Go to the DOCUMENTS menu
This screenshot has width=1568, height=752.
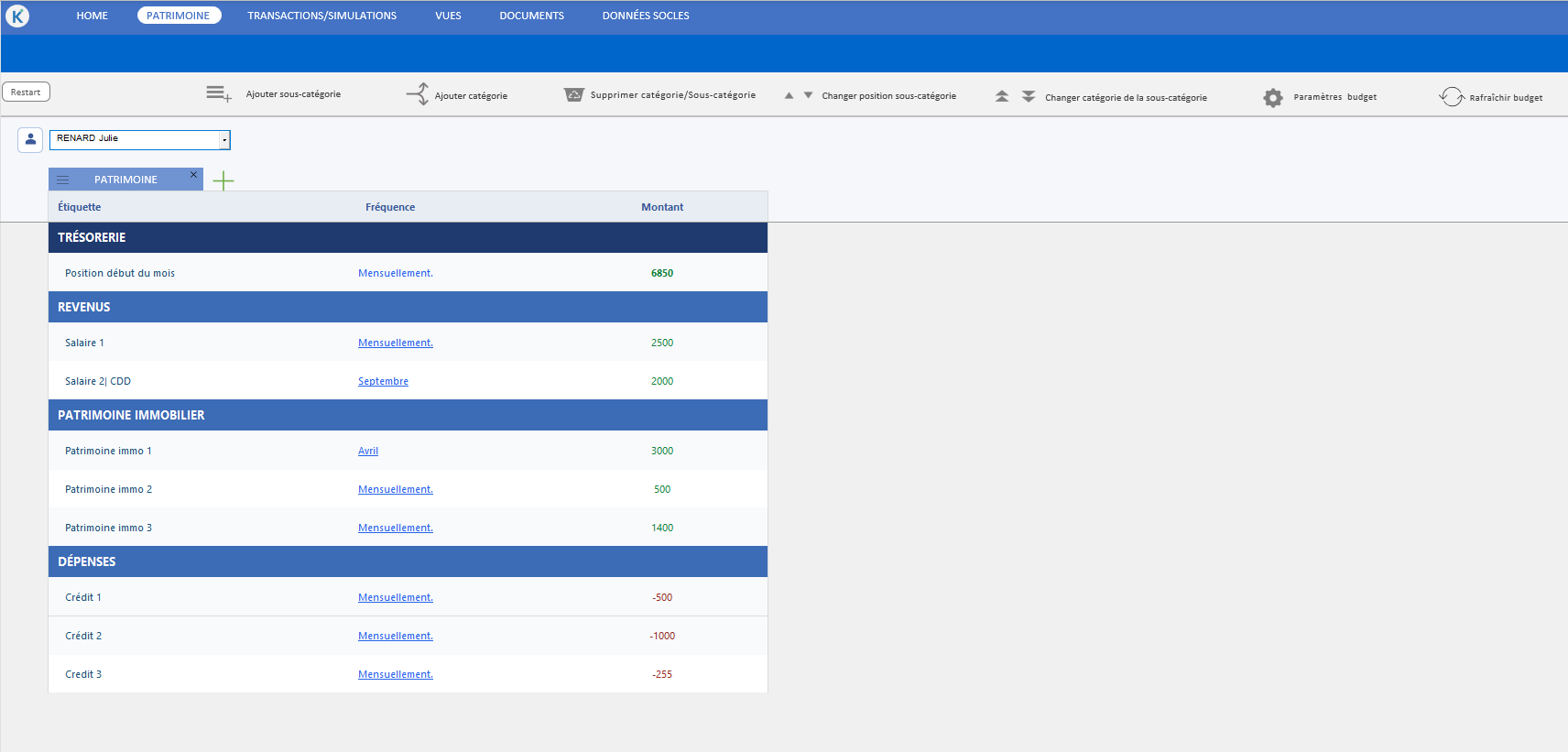[x=531, y=16]
